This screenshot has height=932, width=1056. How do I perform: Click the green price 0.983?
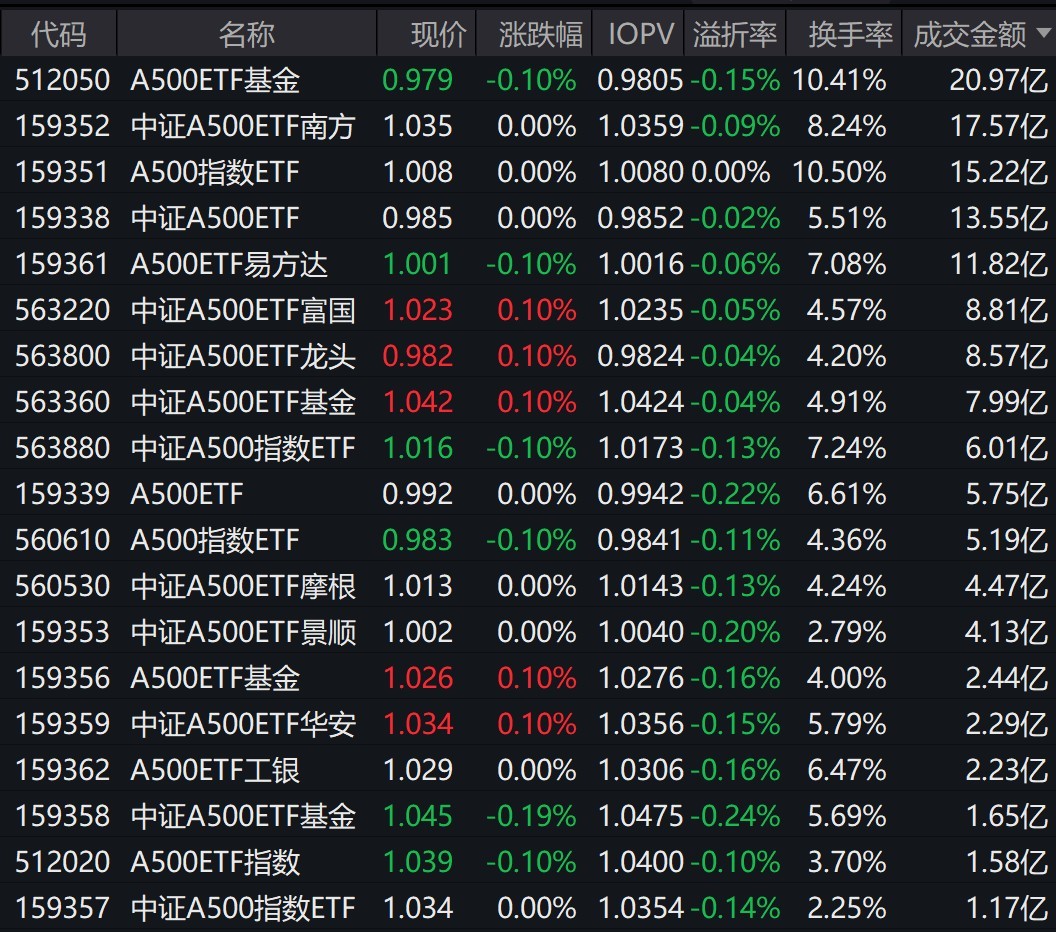pyautogui.click(x=418, y=540)
